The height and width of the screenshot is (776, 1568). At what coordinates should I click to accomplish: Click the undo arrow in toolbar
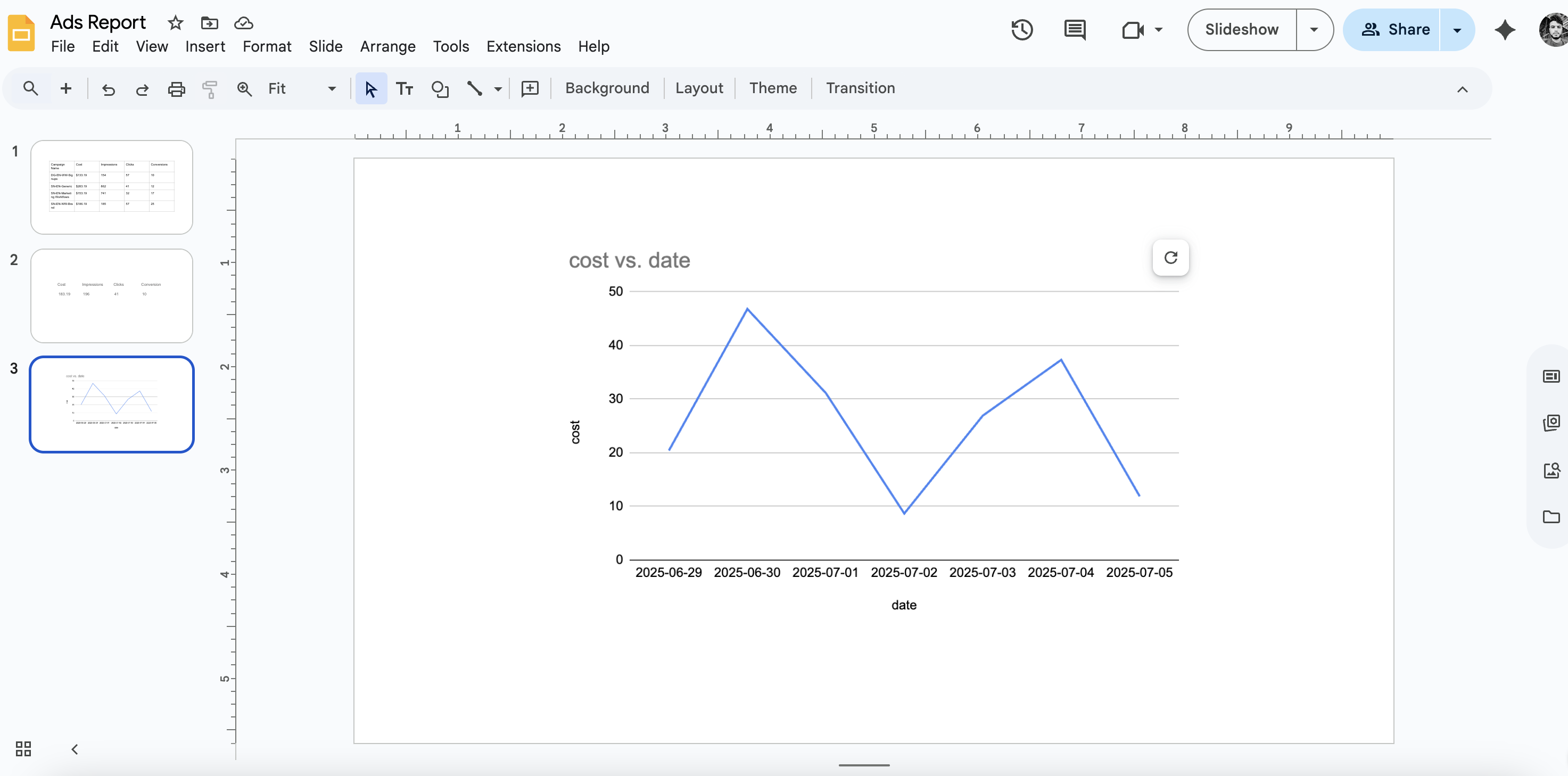(109, 89)
